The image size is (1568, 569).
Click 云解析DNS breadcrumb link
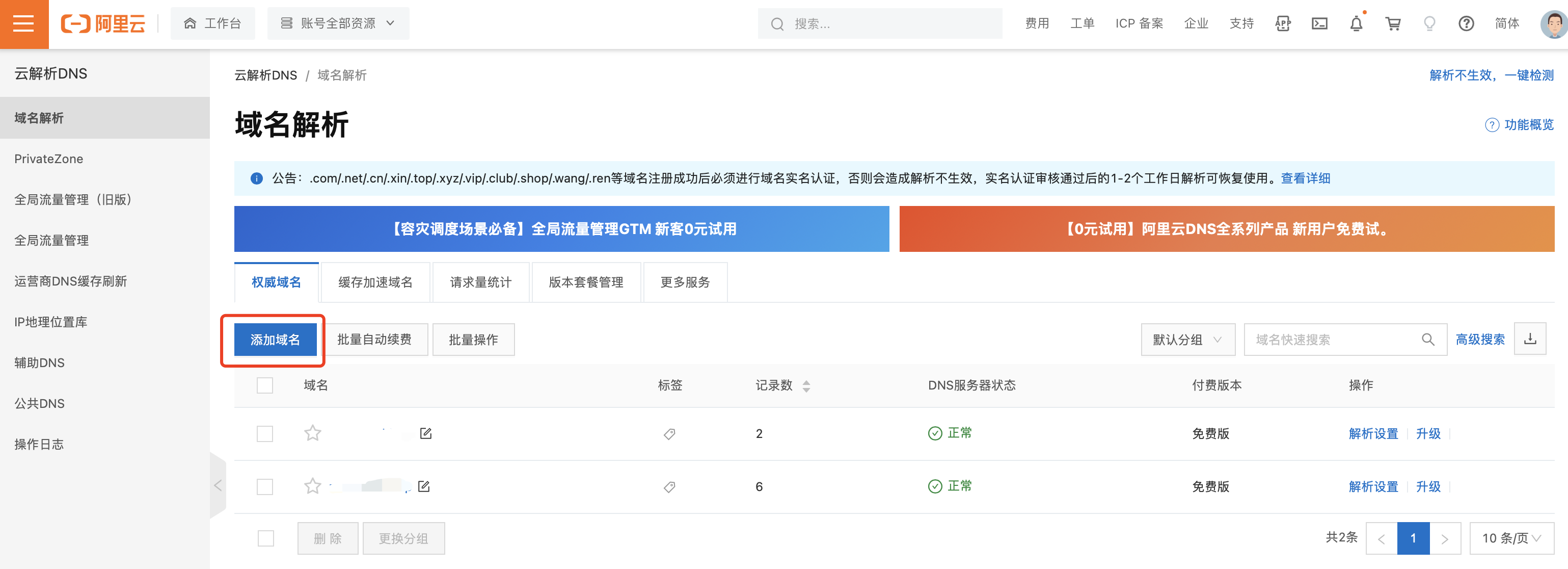coord(265,75)
